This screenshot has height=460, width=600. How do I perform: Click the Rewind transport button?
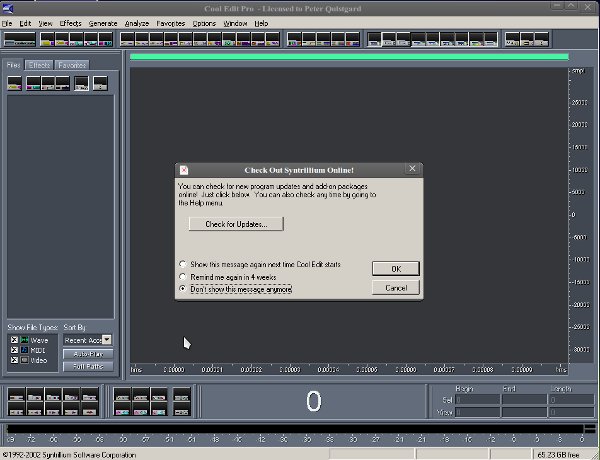pos(34,409)
